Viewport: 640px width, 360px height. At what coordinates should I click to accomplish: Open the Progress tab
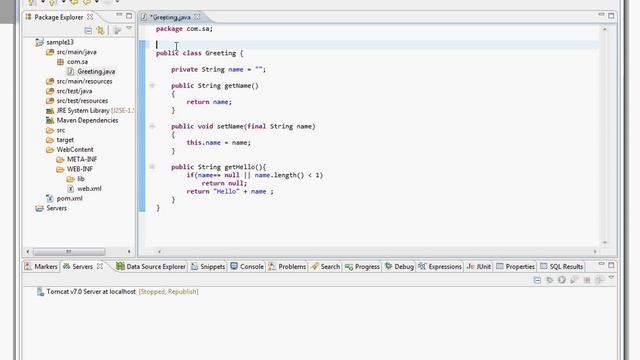click(x=362, y=267)
